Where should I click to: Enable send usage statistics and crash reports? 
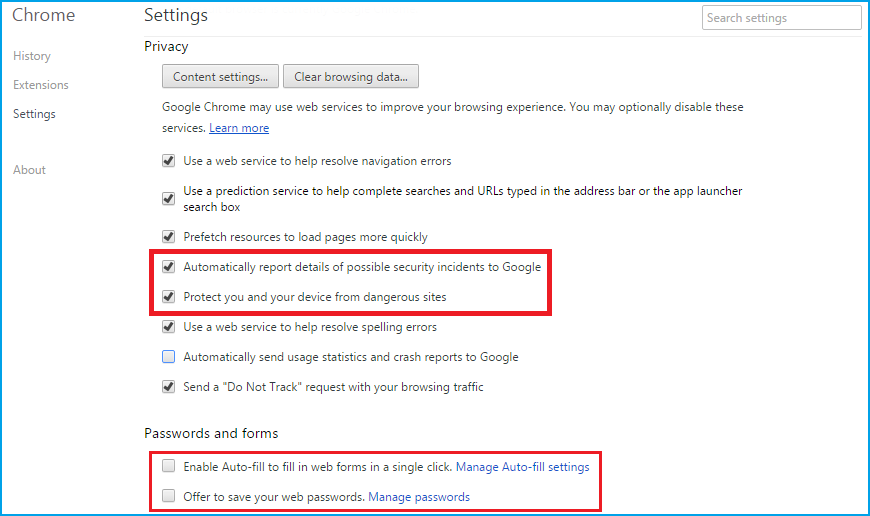click(169, 357)
